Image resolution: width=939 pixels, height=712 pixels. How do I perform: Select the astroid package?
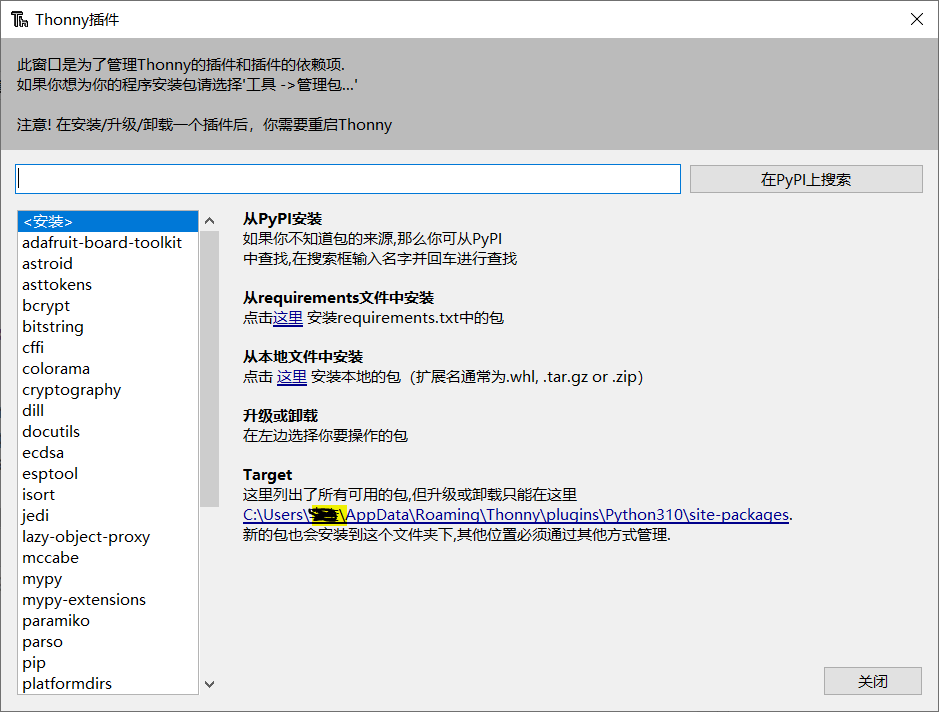click(47, 263)
